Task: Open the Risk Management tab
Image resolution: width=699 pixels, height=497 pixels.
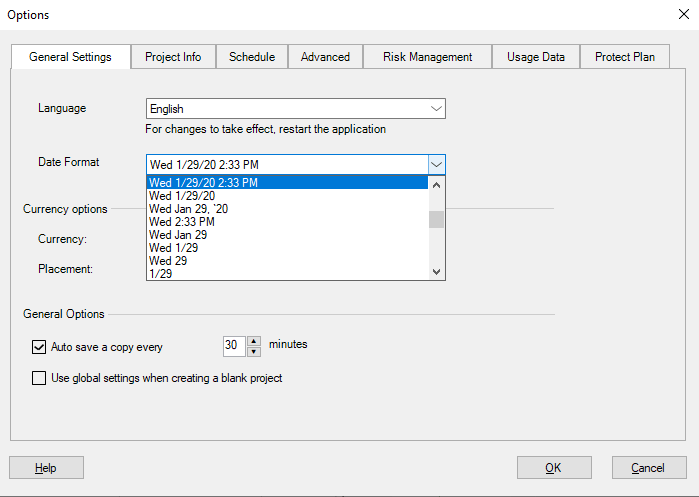Action: tap(427, 57)
